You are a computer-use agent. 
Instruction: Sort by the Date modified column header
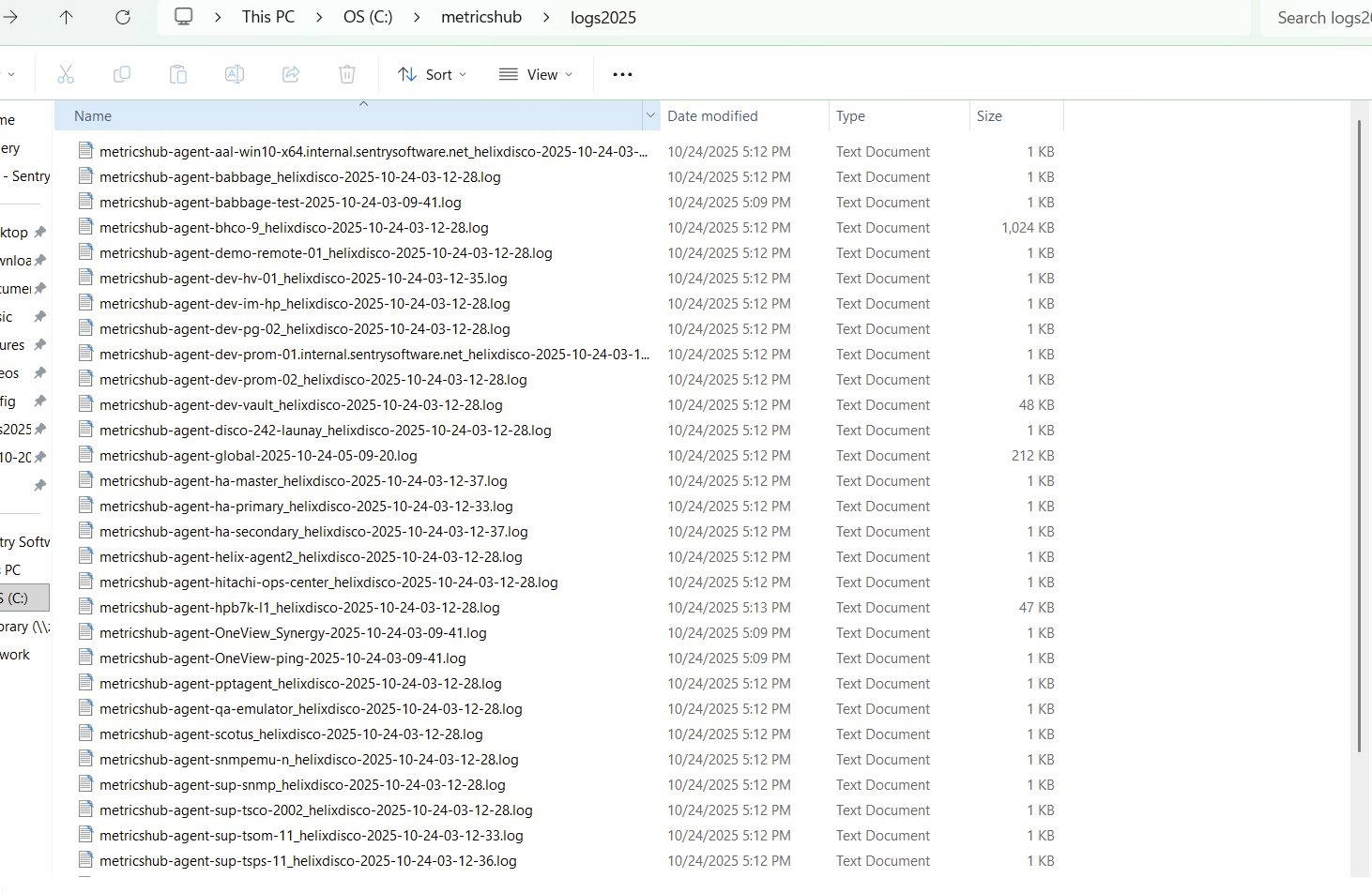[712, 115]
